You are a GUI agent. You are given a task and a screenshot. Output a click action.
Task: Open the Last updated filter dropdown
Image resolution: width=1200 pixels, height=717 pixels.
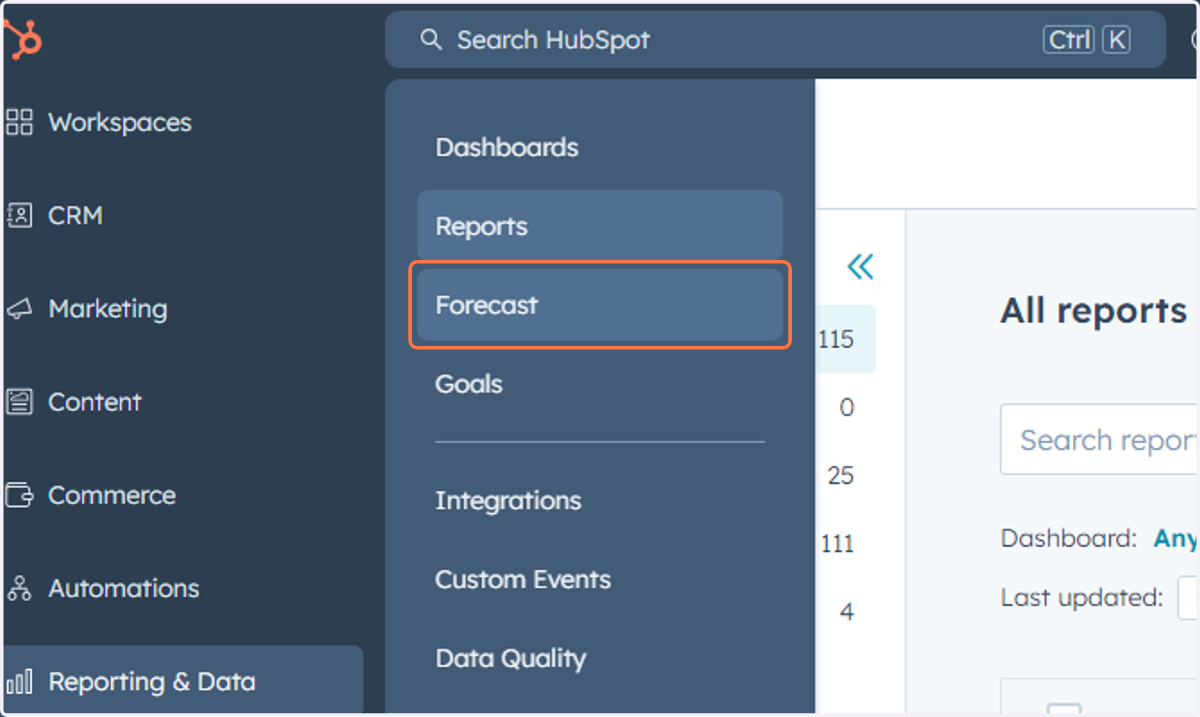(1189, 598)
